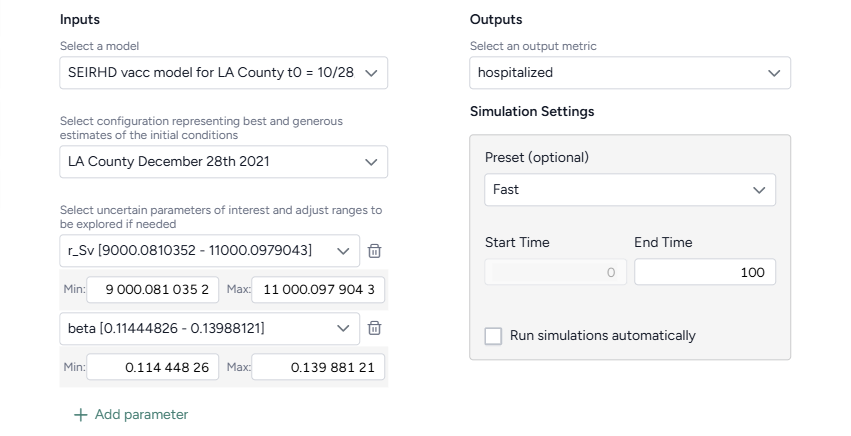Click the plus icon beside Add parameter

81,414
